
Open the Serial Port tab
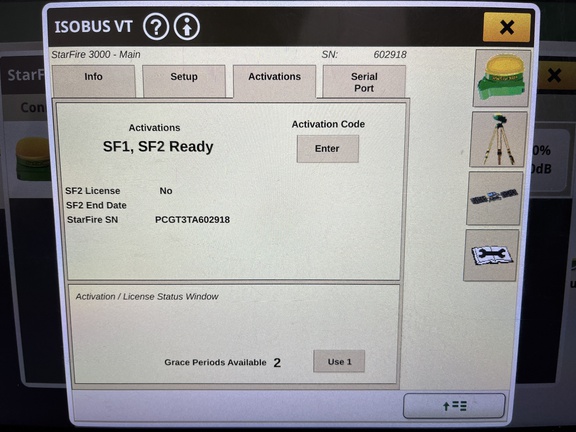(364, 82)
